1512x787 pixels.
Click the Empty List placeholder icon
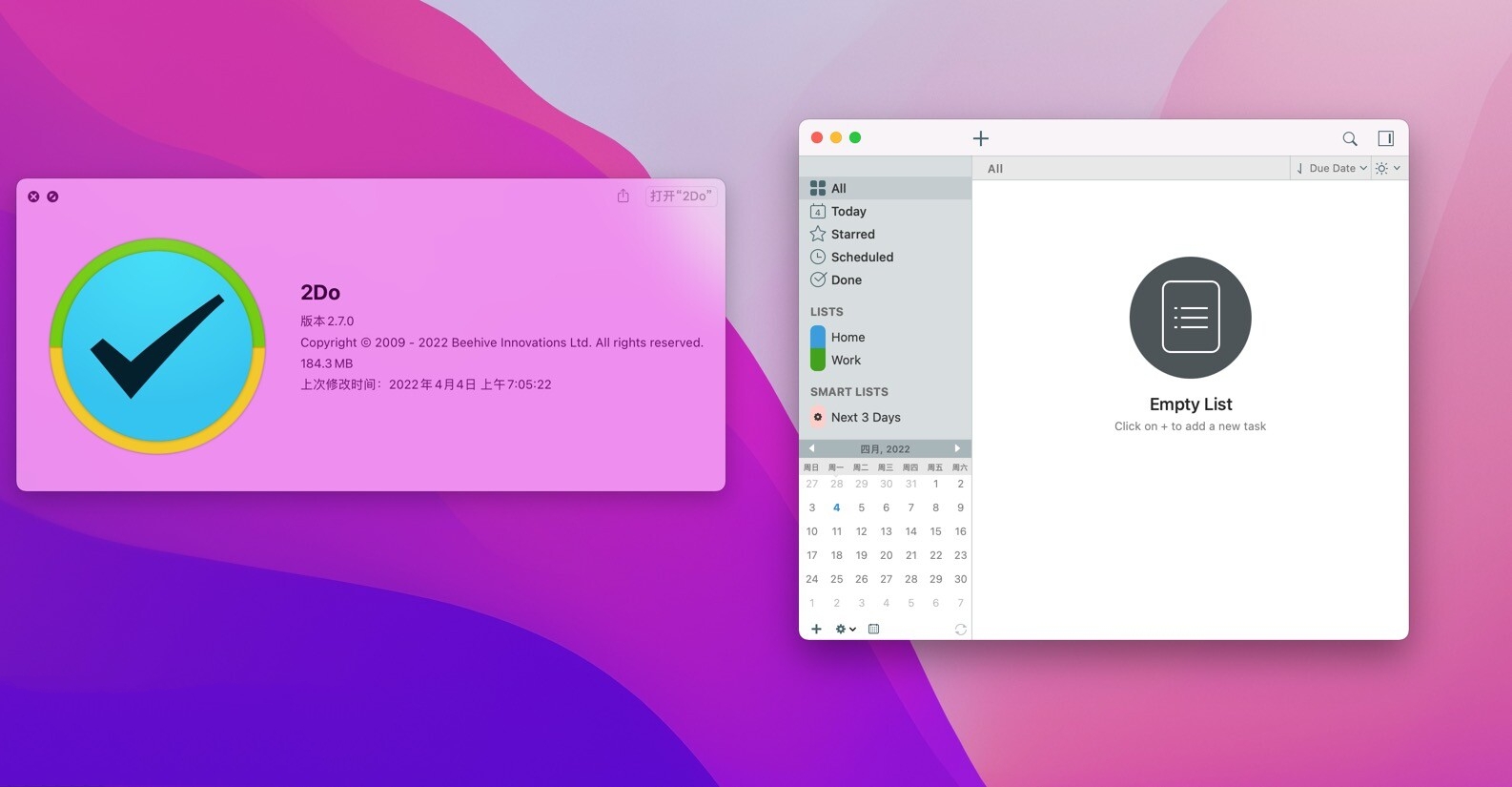[x=1191, y=318]
